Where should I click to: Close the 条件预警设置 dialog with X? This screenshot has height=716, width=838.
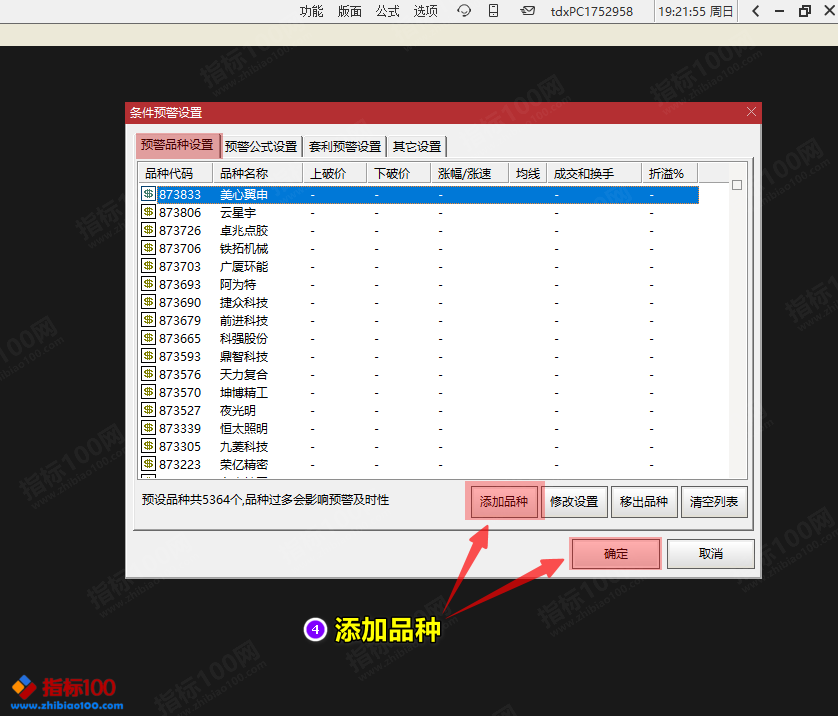pos(751,112)
